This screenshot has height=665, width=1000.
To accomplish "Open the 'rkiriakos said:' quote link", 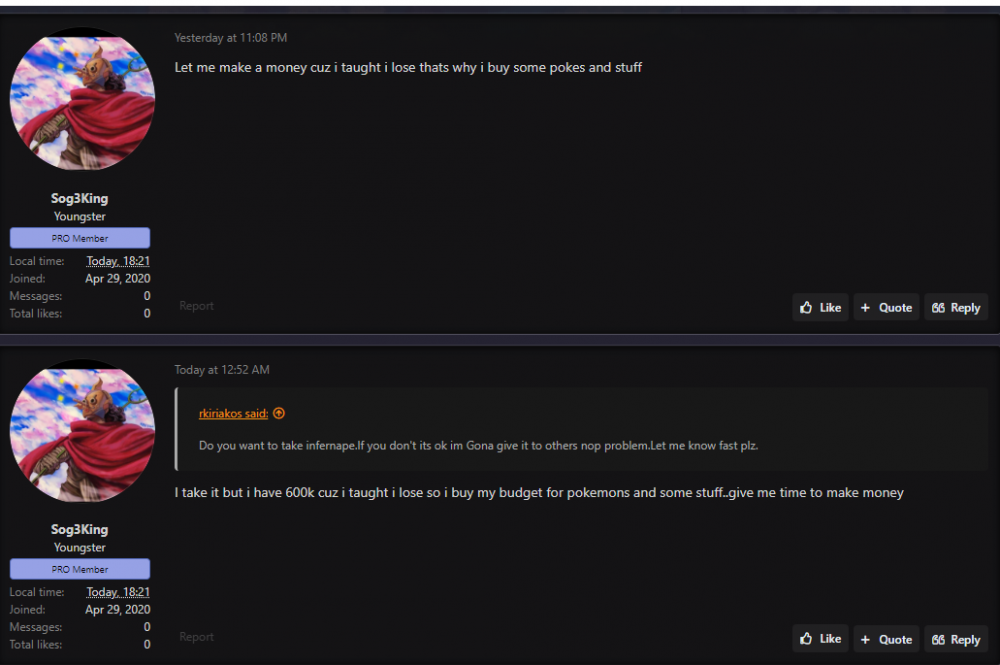I will pyautogui.click(x=233, y=413).
